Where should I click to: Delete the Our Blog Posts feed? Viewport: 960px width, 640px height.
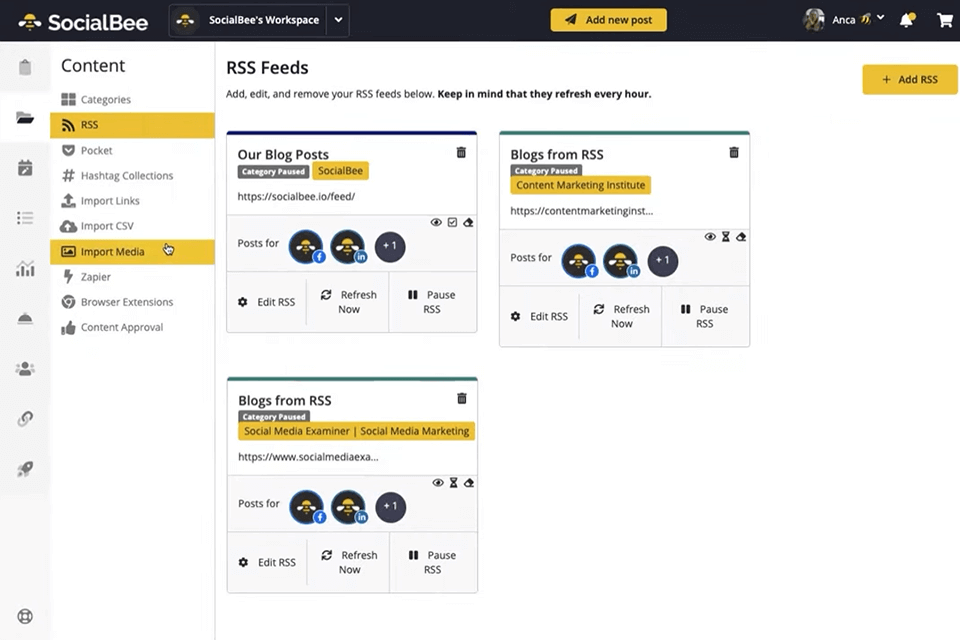point(461,152)
